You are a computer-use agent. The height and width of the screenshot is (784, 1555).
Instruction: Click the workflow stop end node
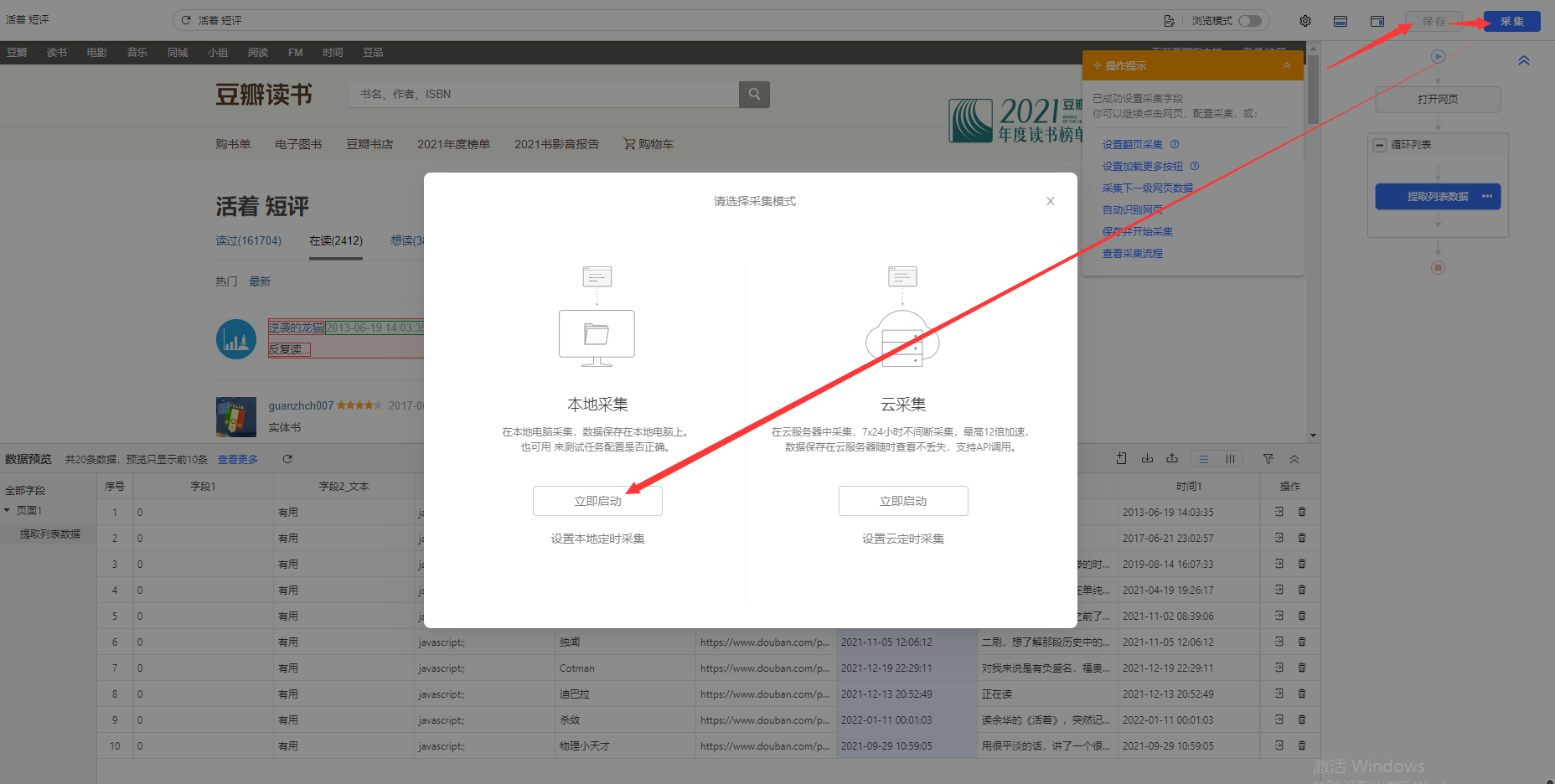[1438, 268]
